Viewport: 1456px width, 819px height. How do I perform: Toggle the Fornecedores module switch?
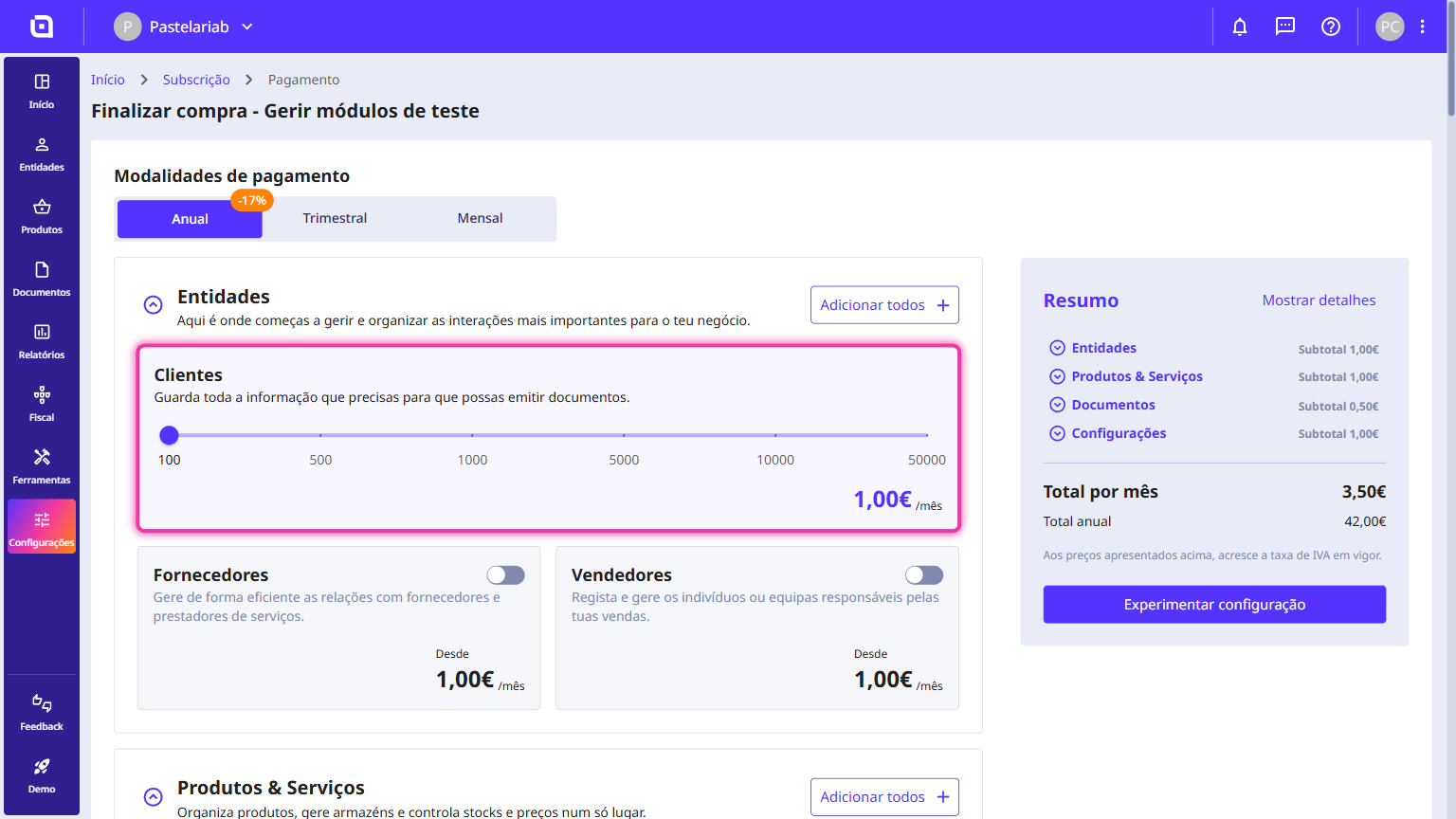[x=505, y=575]
